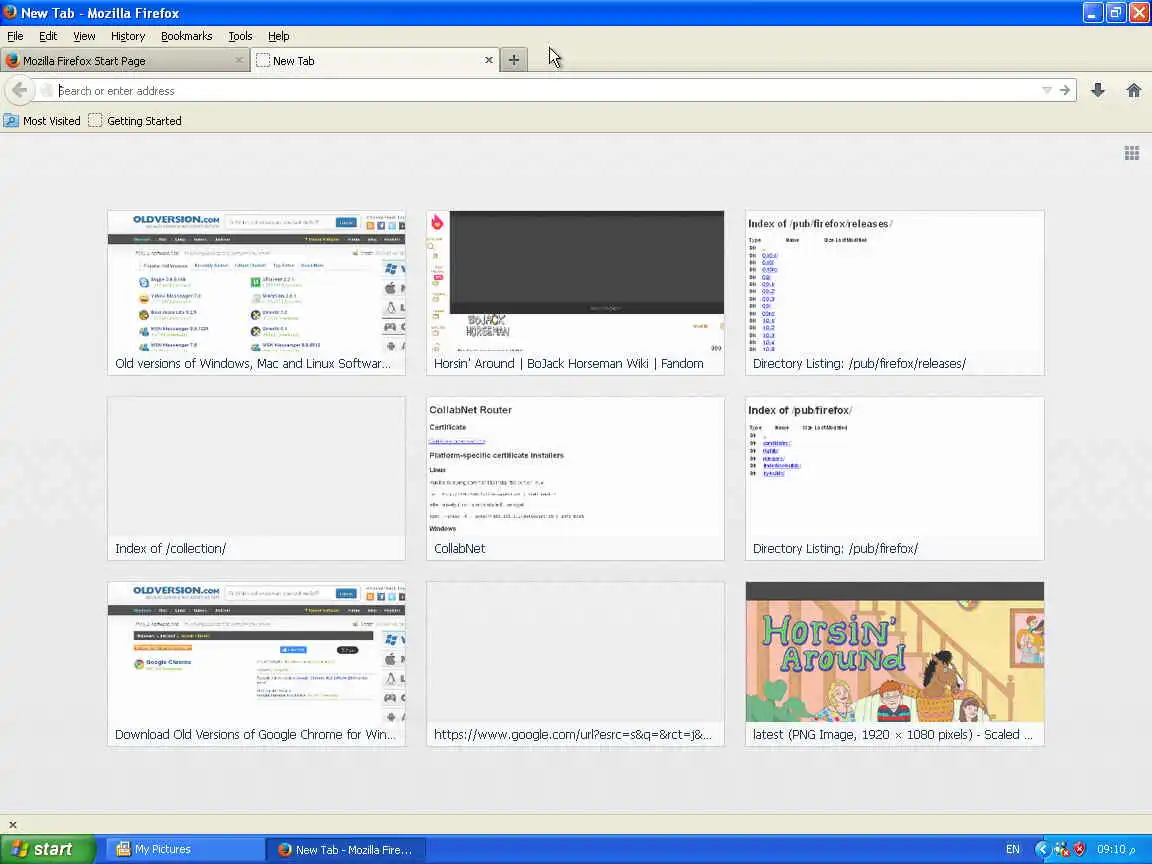Open the Directory Listing: /pub/firefox/ tile

(x=895, y=478)
